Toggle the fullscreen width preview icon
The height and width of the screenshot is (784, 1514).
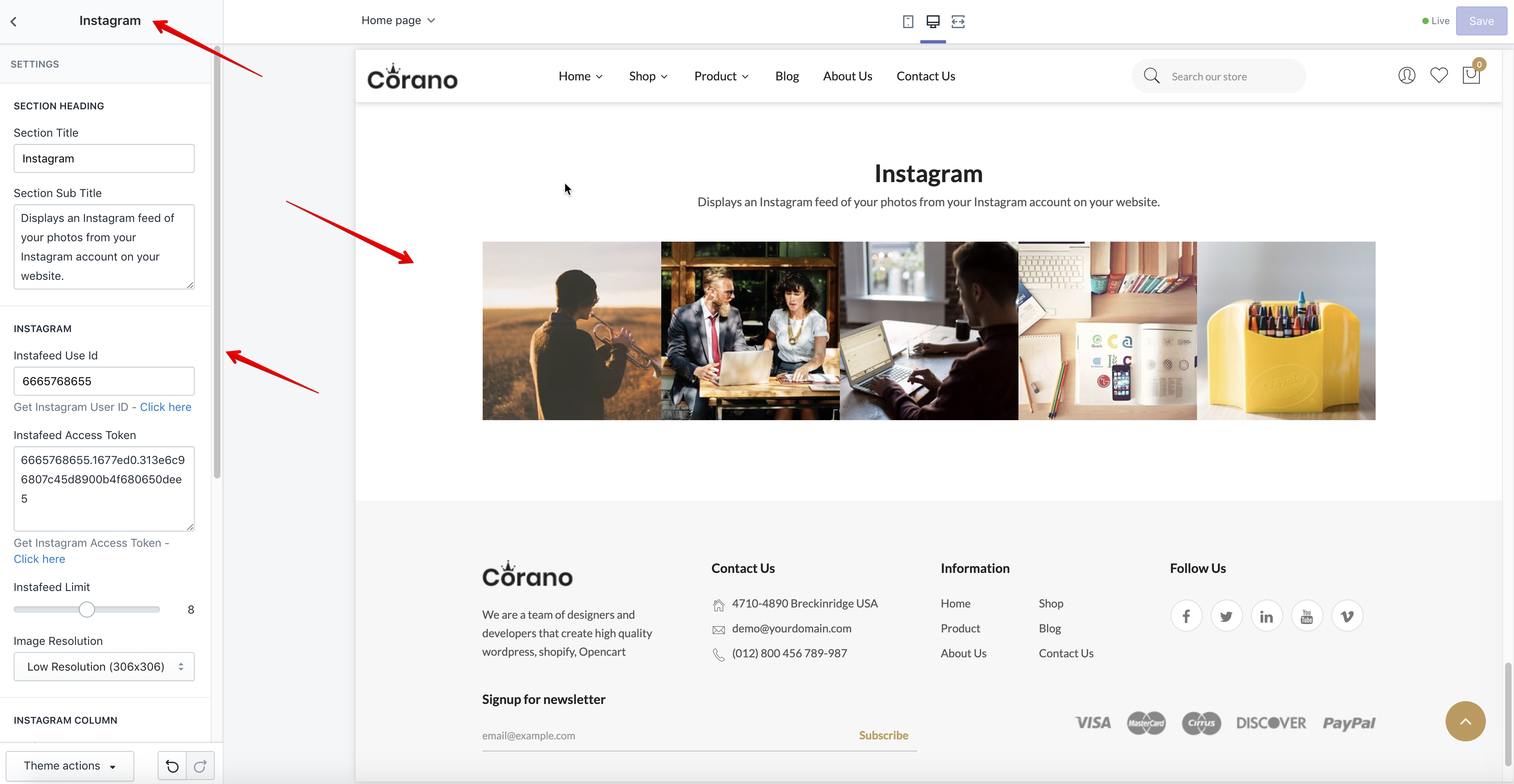[x=958, y=22]
